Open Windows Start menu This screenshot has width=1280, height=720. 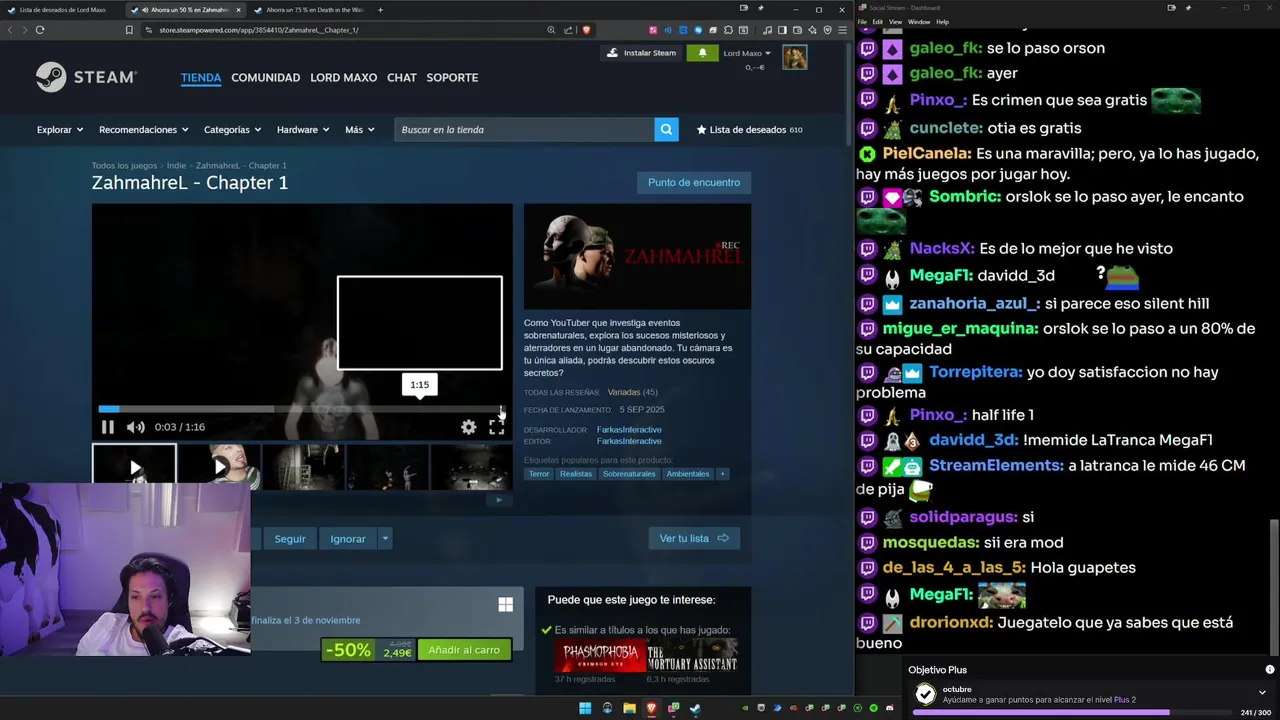point(585,708)
